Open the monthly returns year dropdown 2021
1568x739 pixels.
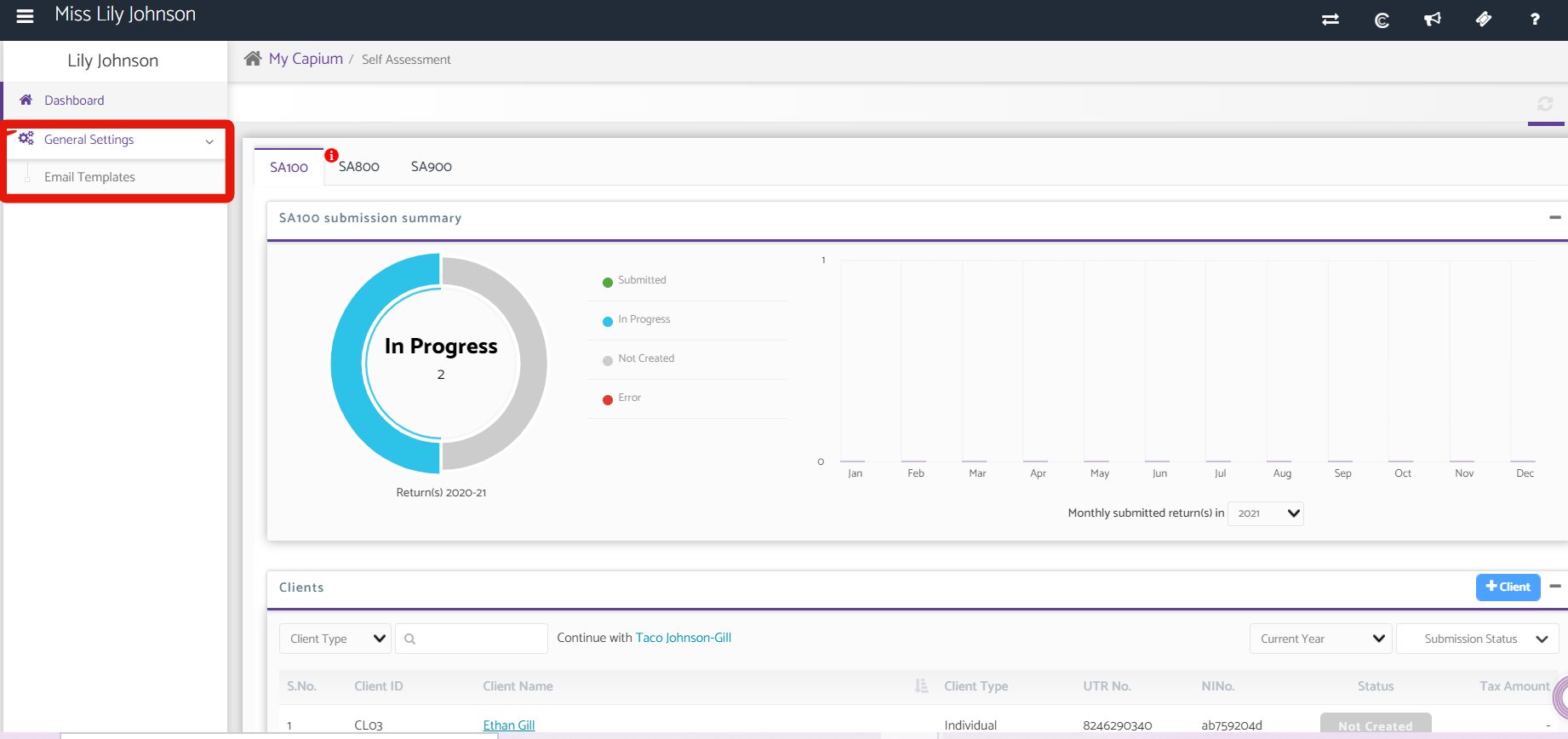tap(1265, 513)
